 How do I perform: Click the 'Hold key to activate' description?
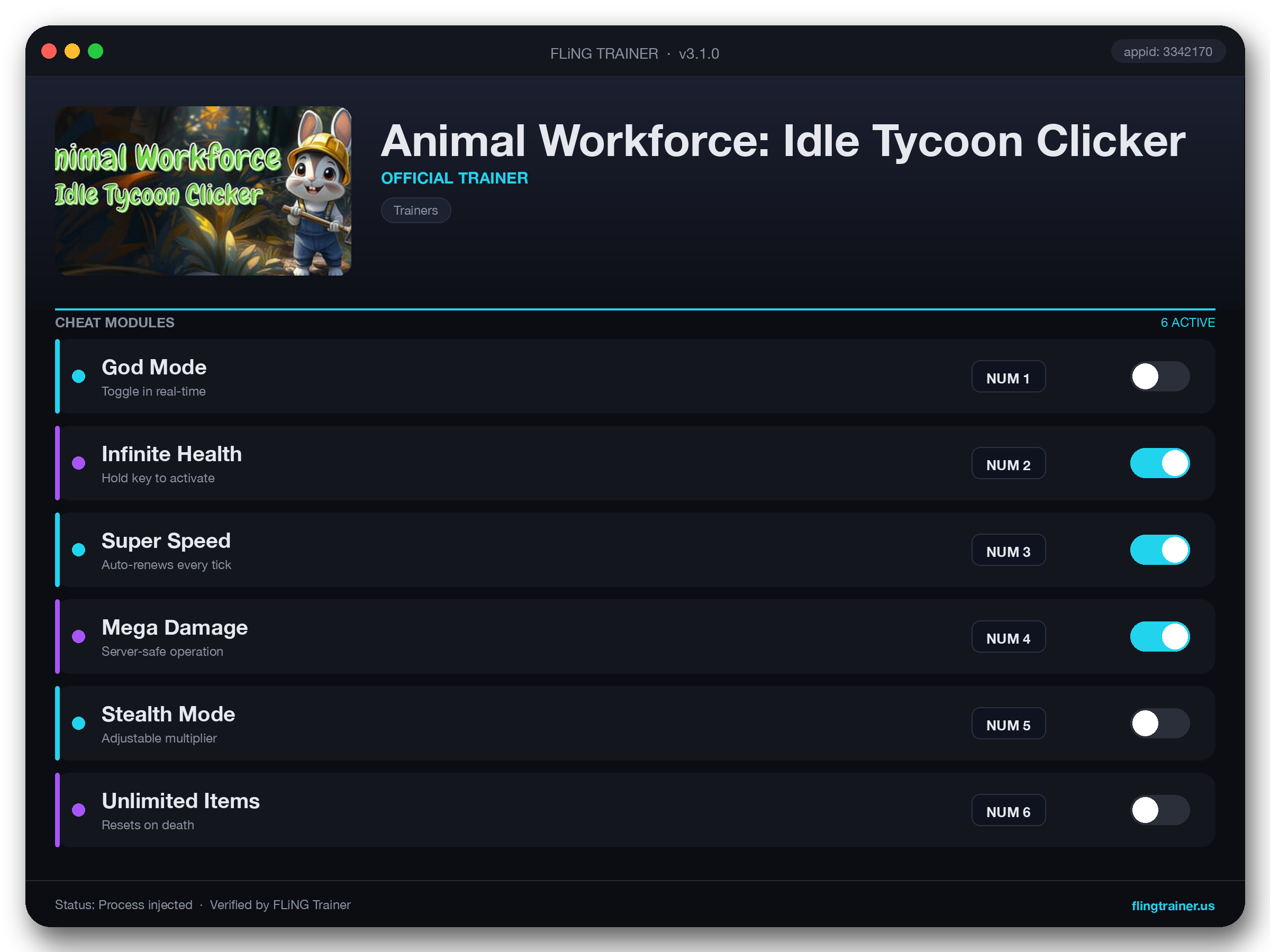pyautogui.click(x=158, y=478)
